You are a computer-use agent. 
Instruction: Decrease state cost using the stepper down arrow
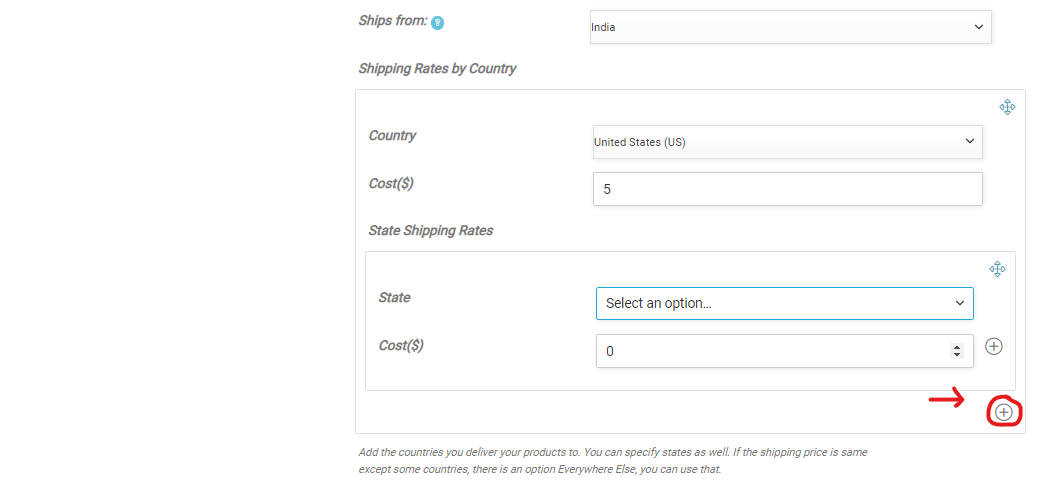click(x=957, y=355)
